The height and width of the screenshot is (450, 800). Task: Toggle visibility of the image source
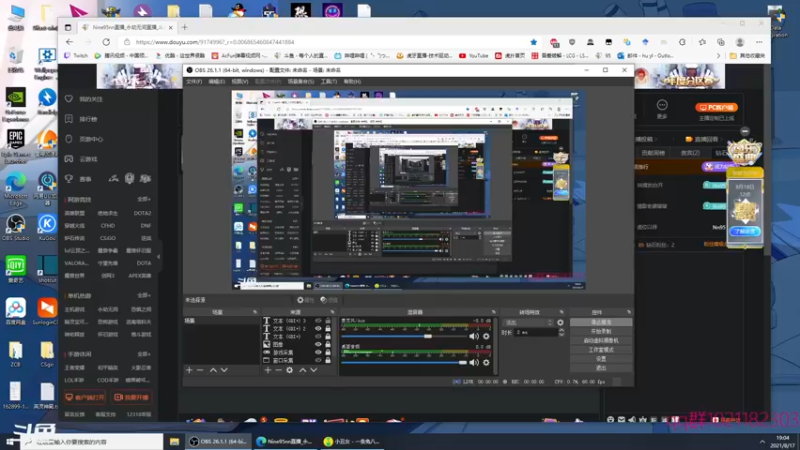coord(318,344)
